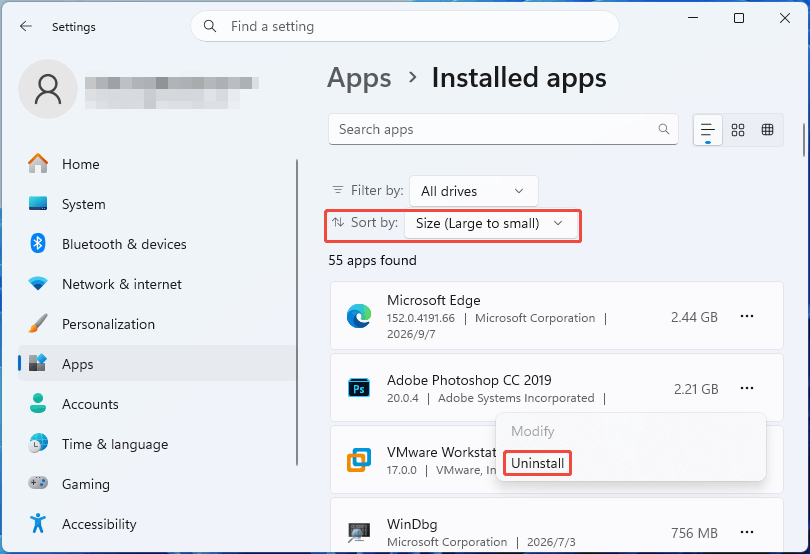810x554 pixels.
Task: Open Bluetooth & devices page
Action: pos(157,243)
